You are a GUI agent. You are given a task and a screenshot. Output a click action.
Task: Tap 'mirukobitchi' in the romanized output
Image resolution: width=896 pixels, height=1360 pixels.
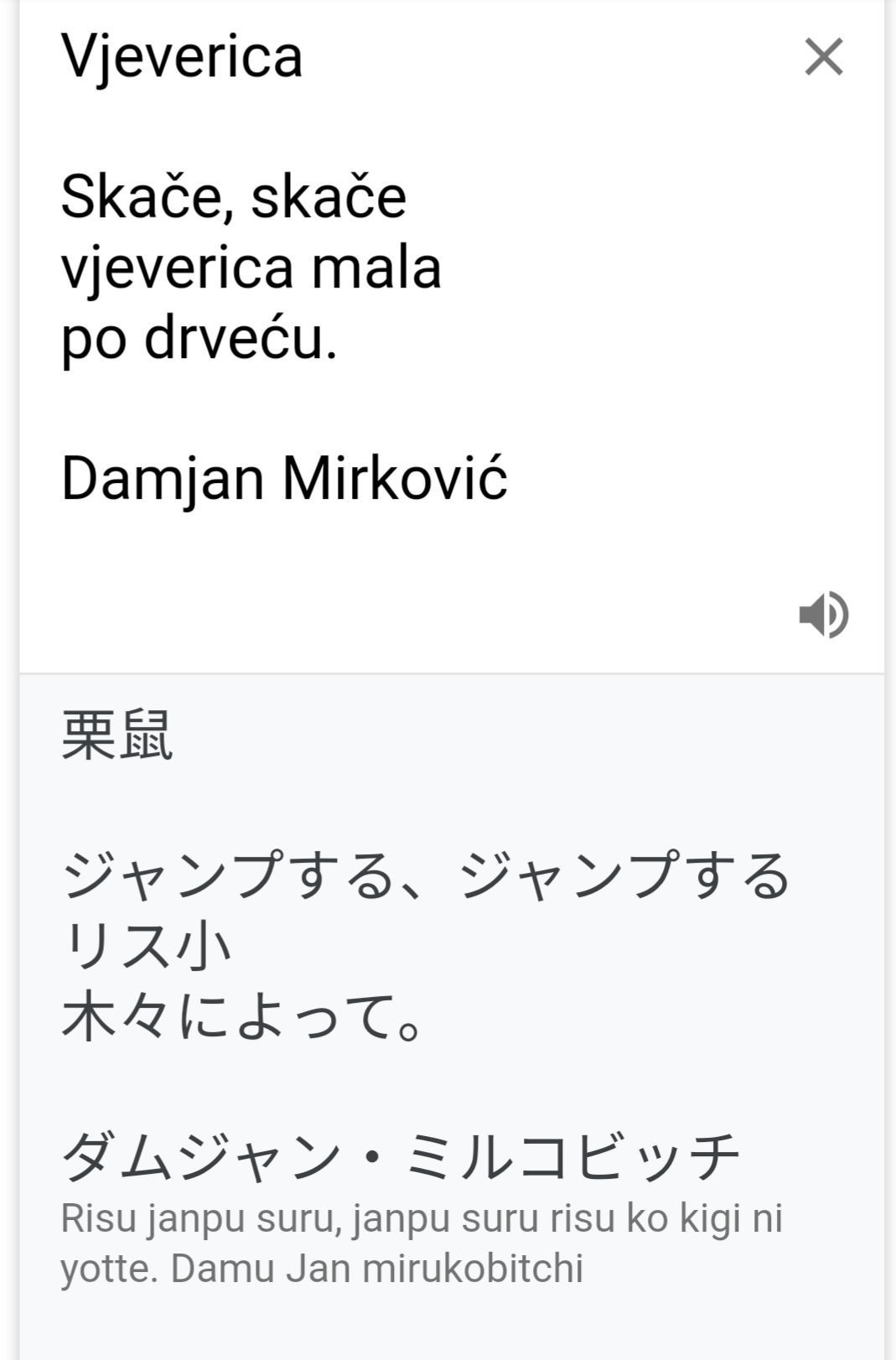[473, 1268]
